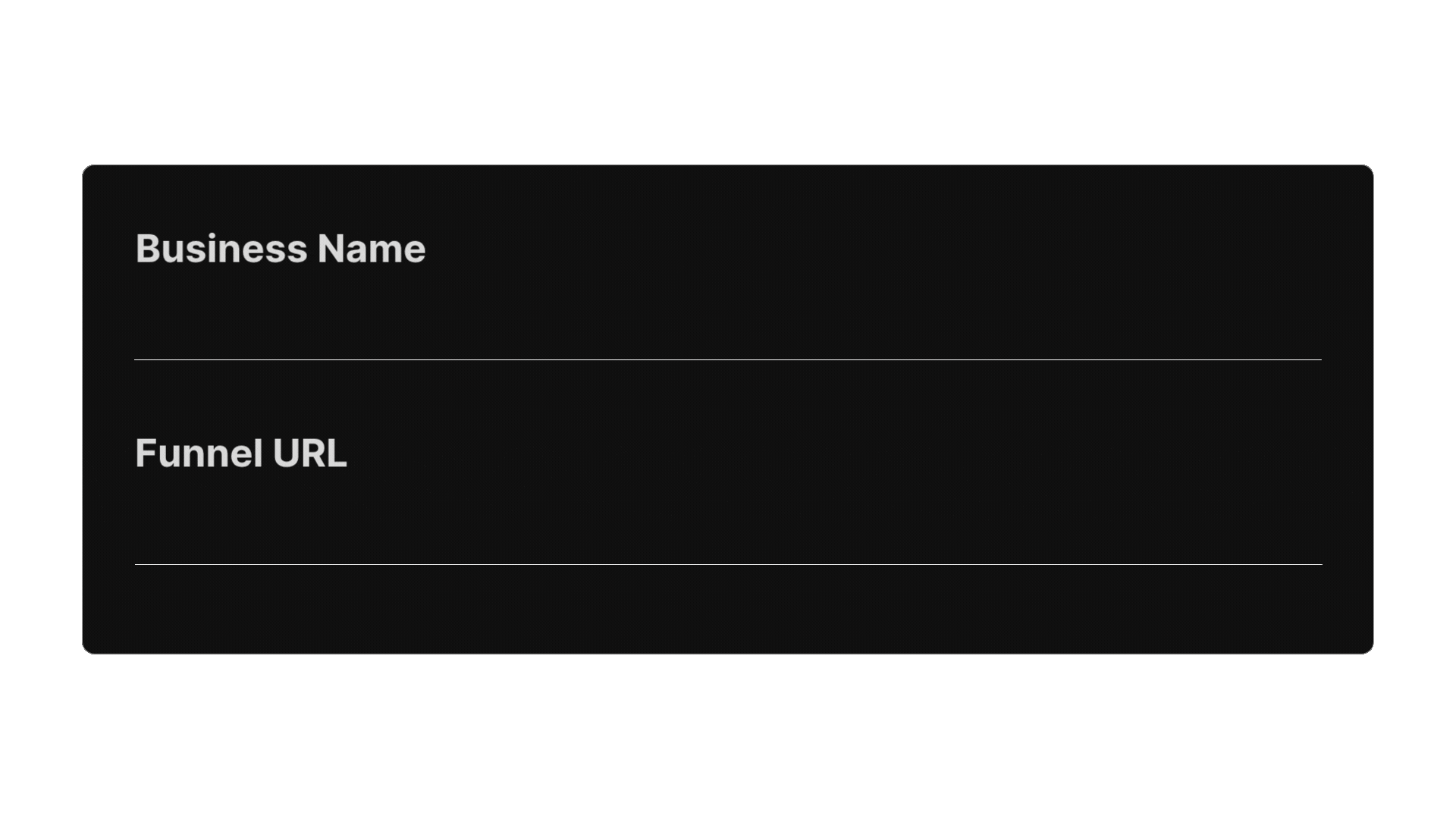The height and width of the screenshot is (819, 1456).
Task: Select the underline below Funnel URL
Action: (x=728, y=564)
